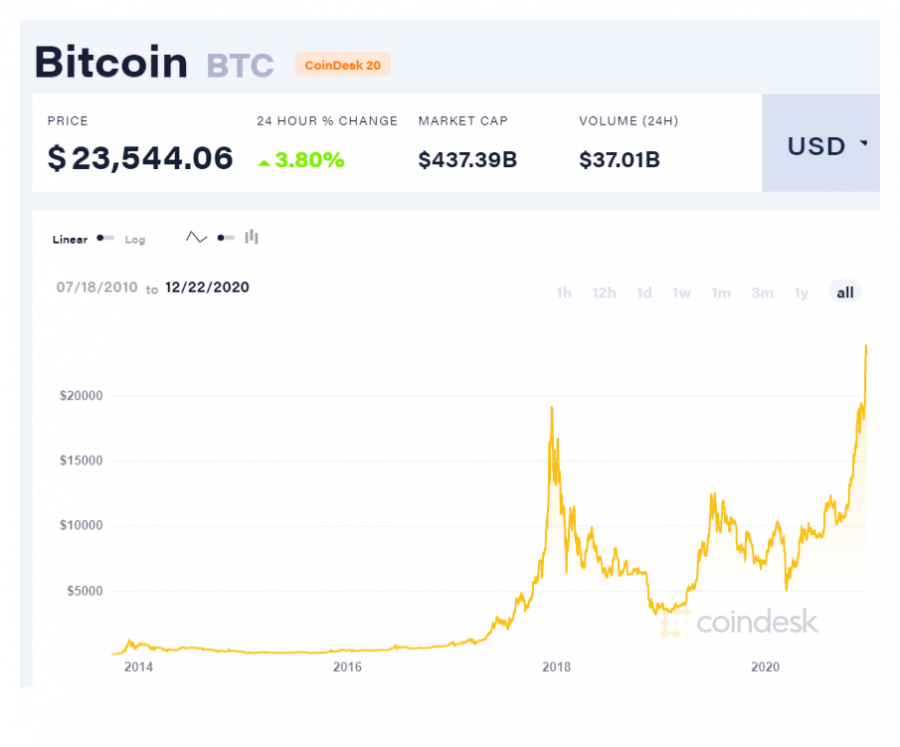The image size is (900, 747).
Task: Toggle the line/candlestick chart switch
Action: click(x=226, y=238)
